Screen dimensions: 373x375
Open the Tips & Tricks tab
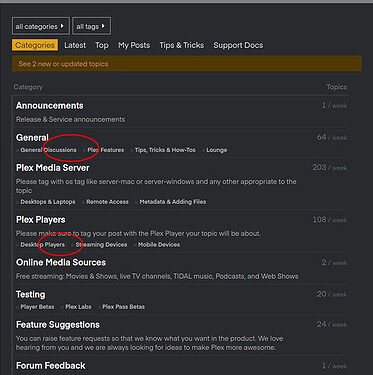(182, 45)
